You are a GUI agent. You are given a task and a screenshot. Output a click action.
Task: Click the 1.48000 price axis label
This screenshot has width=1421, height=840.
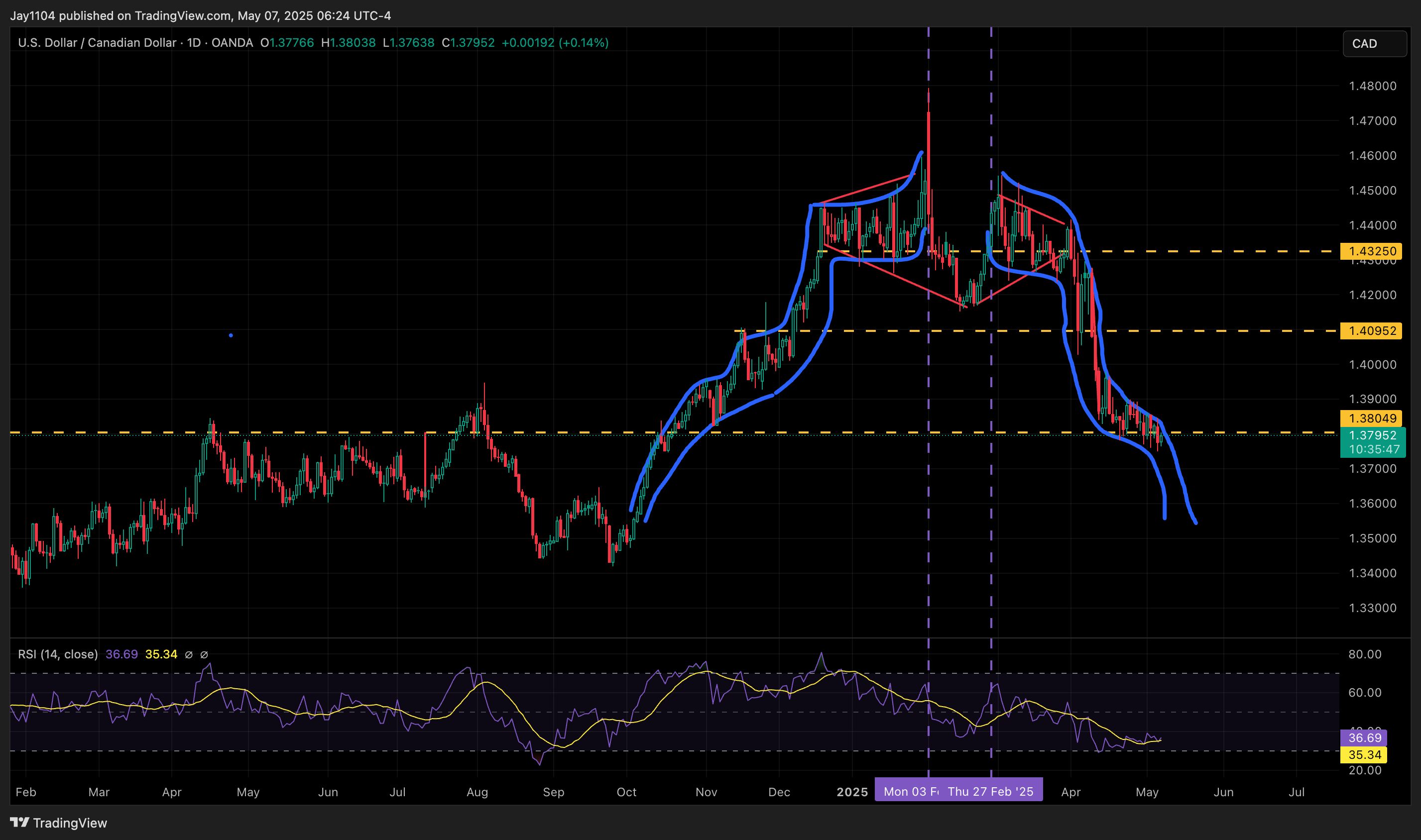click(1372, 86)
